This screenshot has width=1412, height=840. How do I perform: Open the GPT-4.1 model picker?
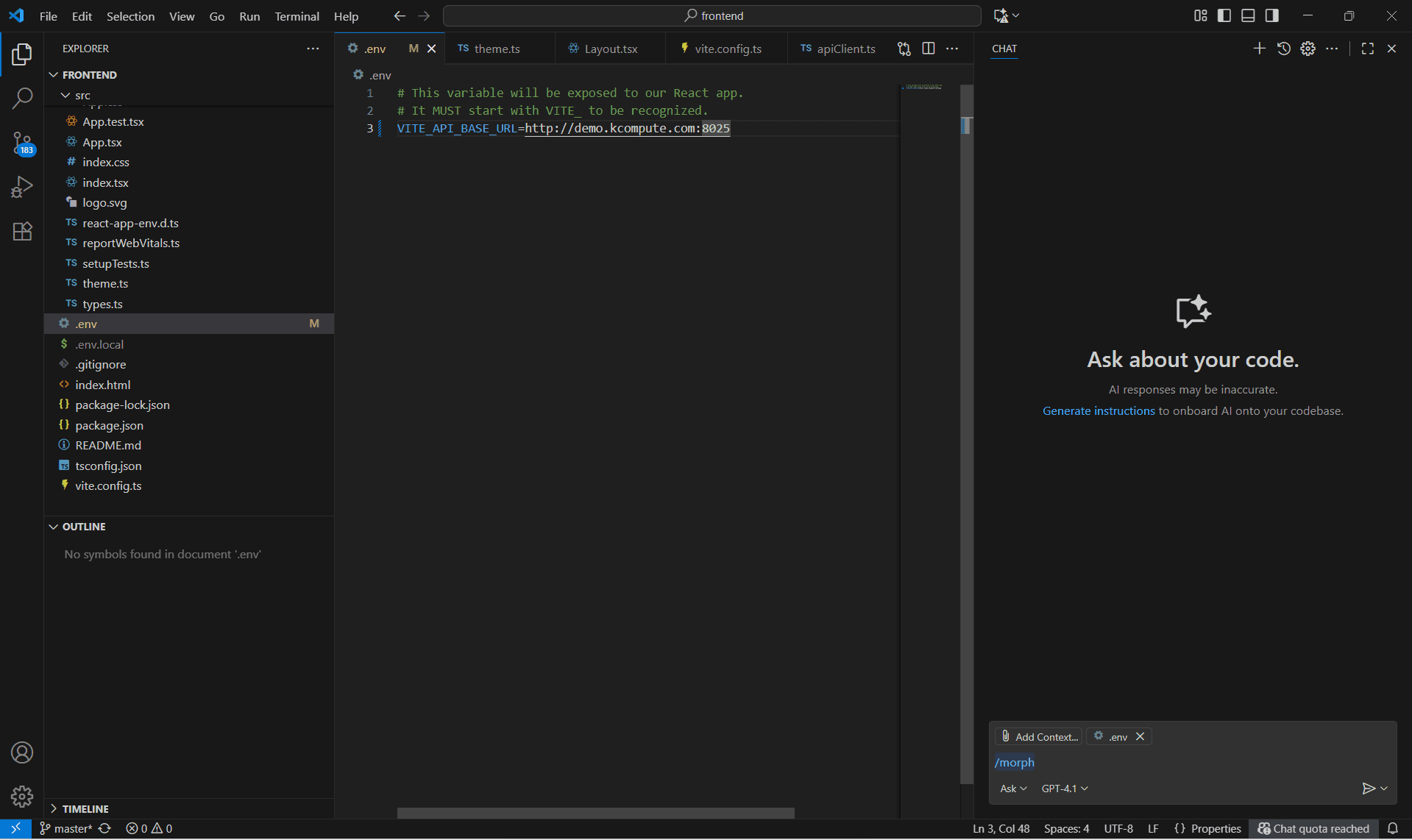1065,789
